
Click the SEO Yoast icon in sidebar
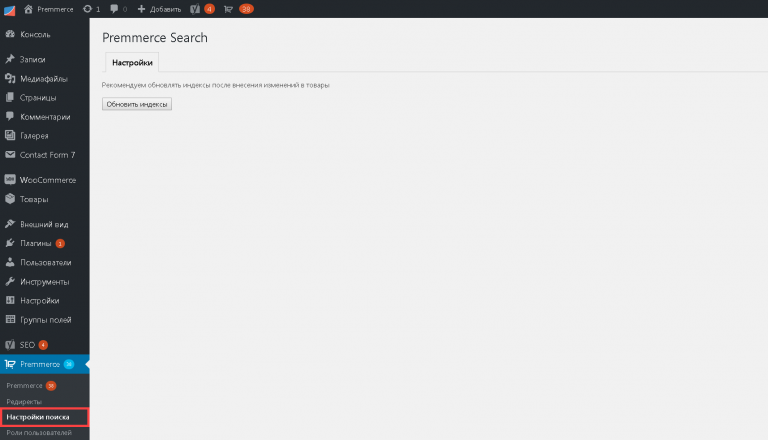pos(10,344)
